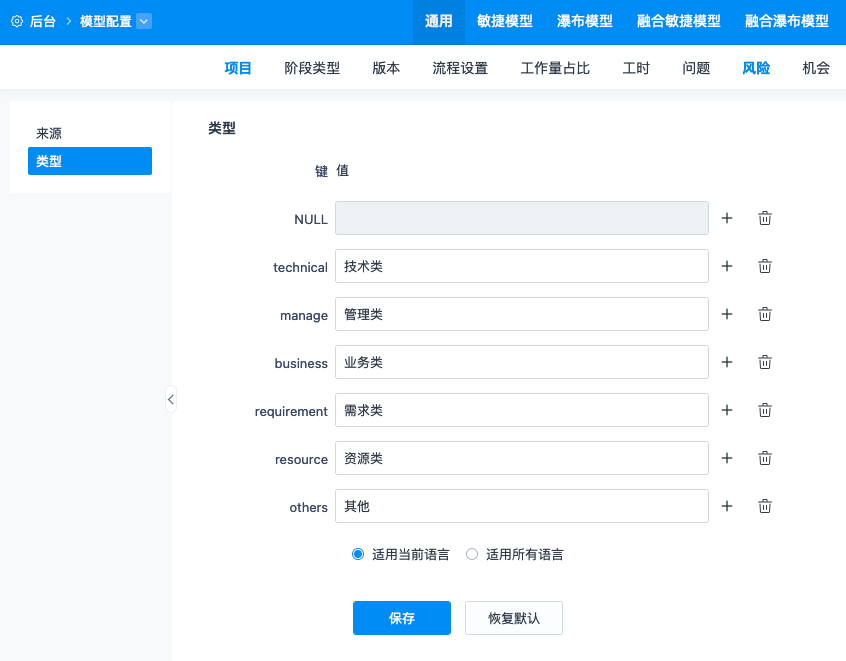Click the plus icon beside technical row
846x661 pixels.
[727, 266]
